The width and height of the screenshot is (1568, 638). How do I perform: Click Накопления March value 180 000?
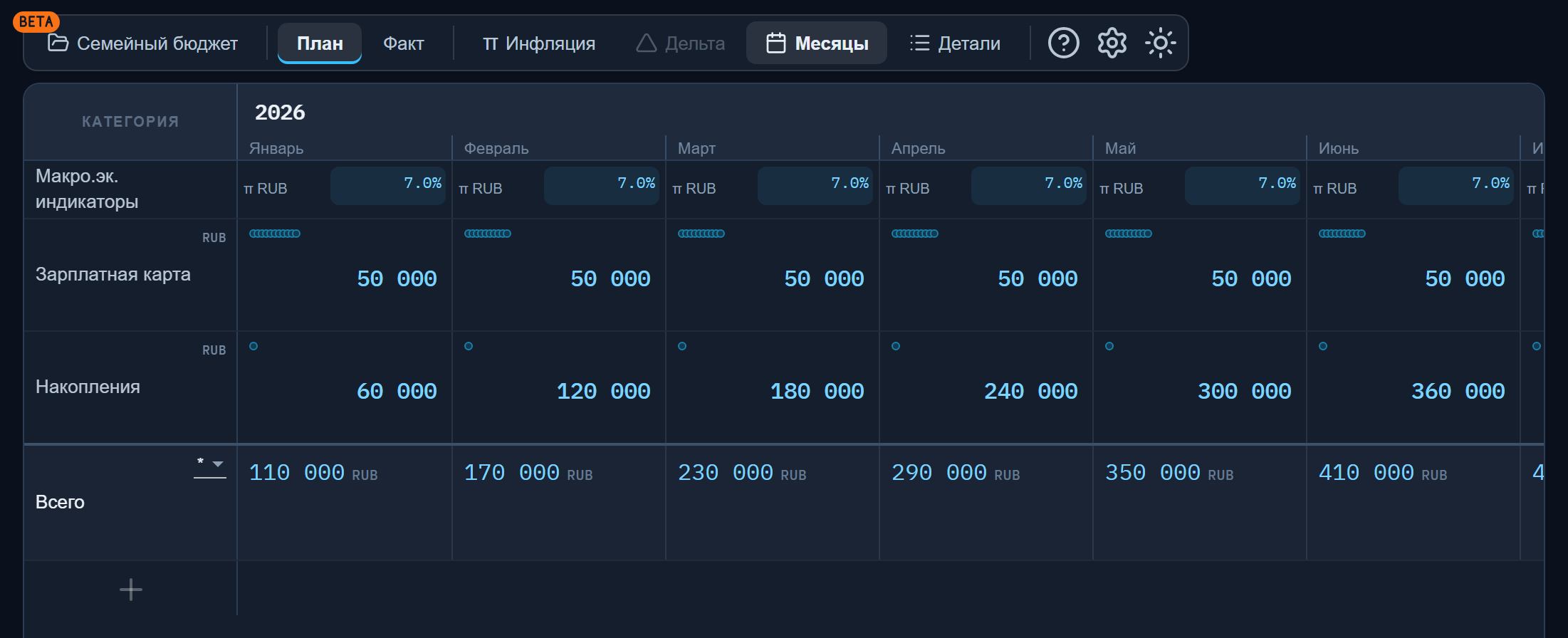[x=817, y=391]
